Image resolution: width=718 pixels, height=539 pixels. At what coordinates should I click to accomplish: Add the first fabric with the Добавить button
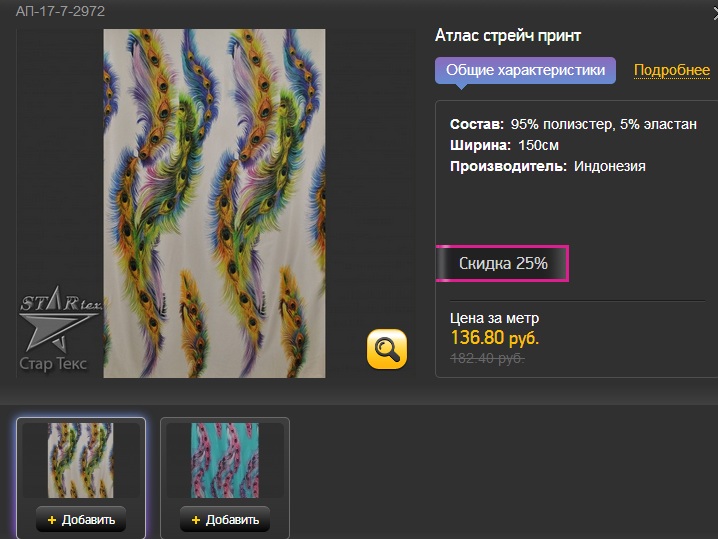click(81, 520)
